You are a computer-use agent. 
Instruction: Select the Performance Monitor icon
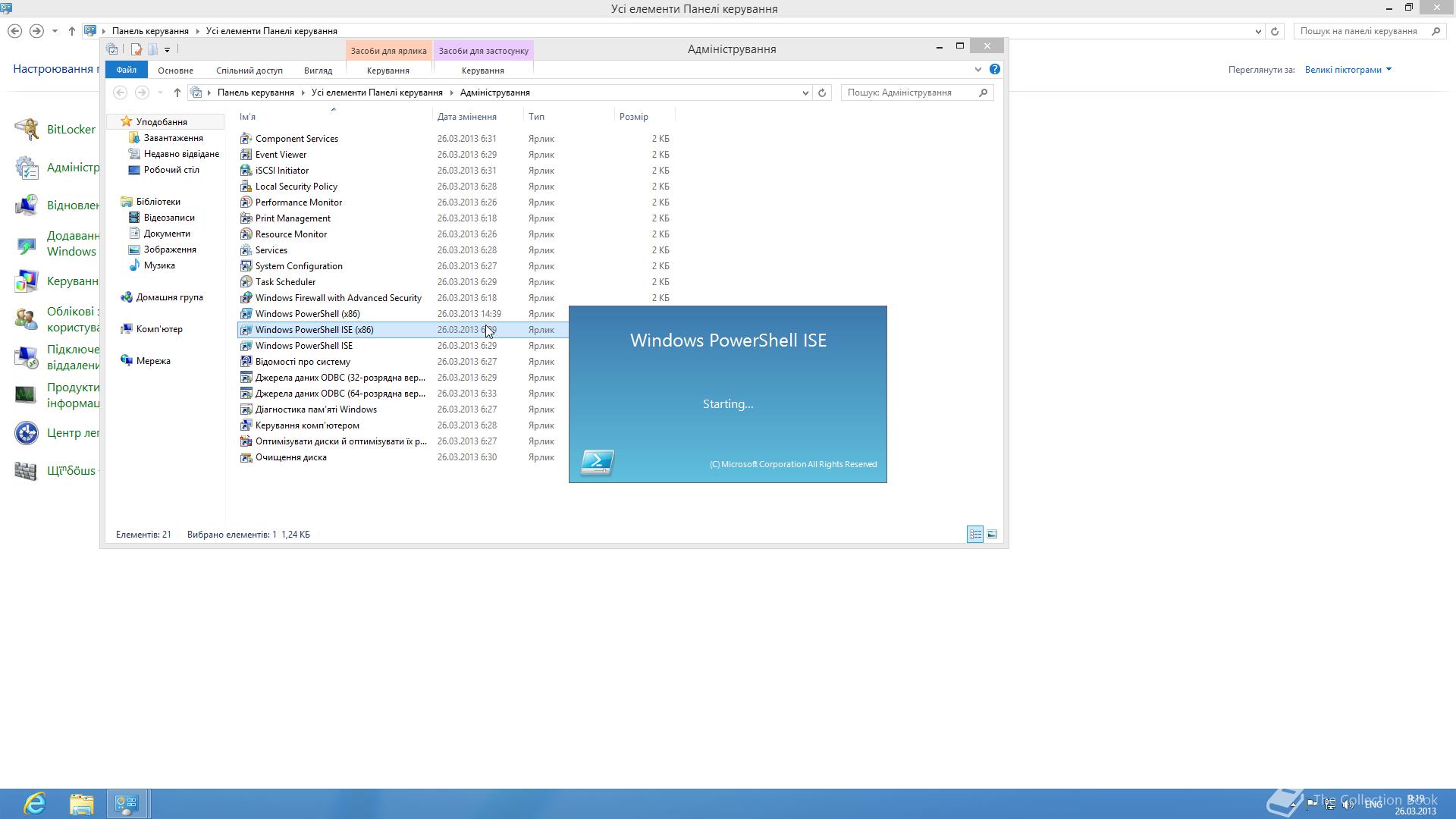246,202
